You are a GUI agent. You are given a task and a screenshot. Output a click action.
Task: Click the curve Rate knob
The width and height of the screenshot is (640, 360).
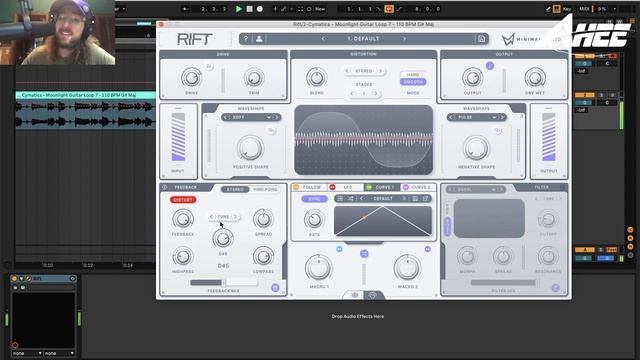(x=314, y=220)
